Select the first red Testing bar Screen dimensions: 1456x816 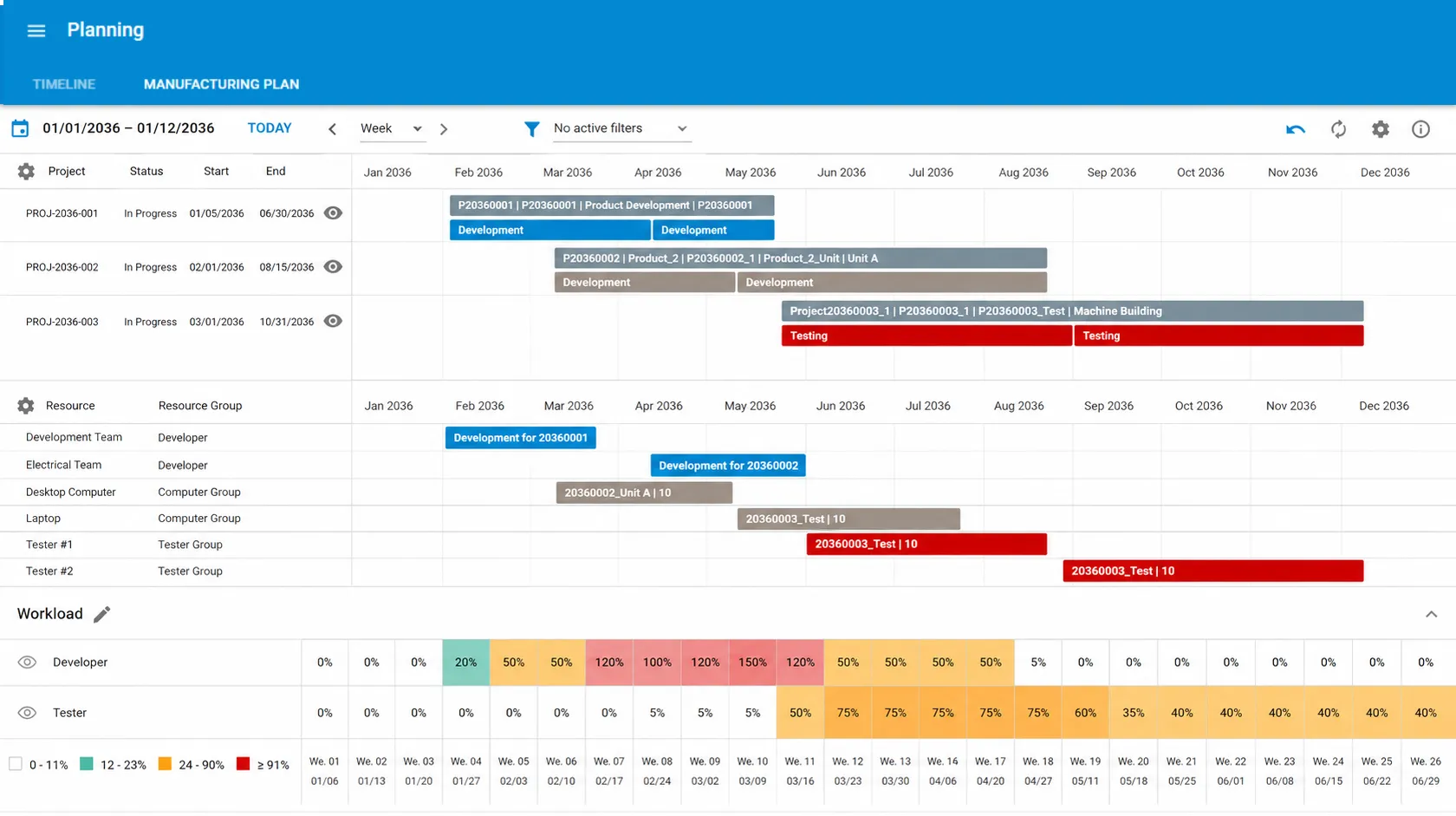[926, 336]
